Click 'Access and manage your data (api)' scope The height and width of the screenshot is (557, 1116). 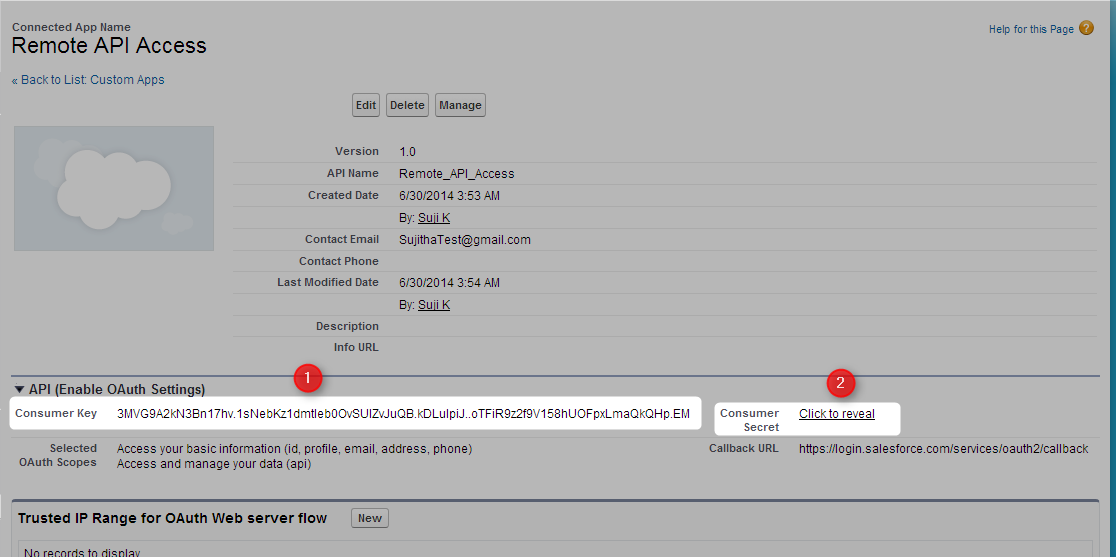click(214, 464)
